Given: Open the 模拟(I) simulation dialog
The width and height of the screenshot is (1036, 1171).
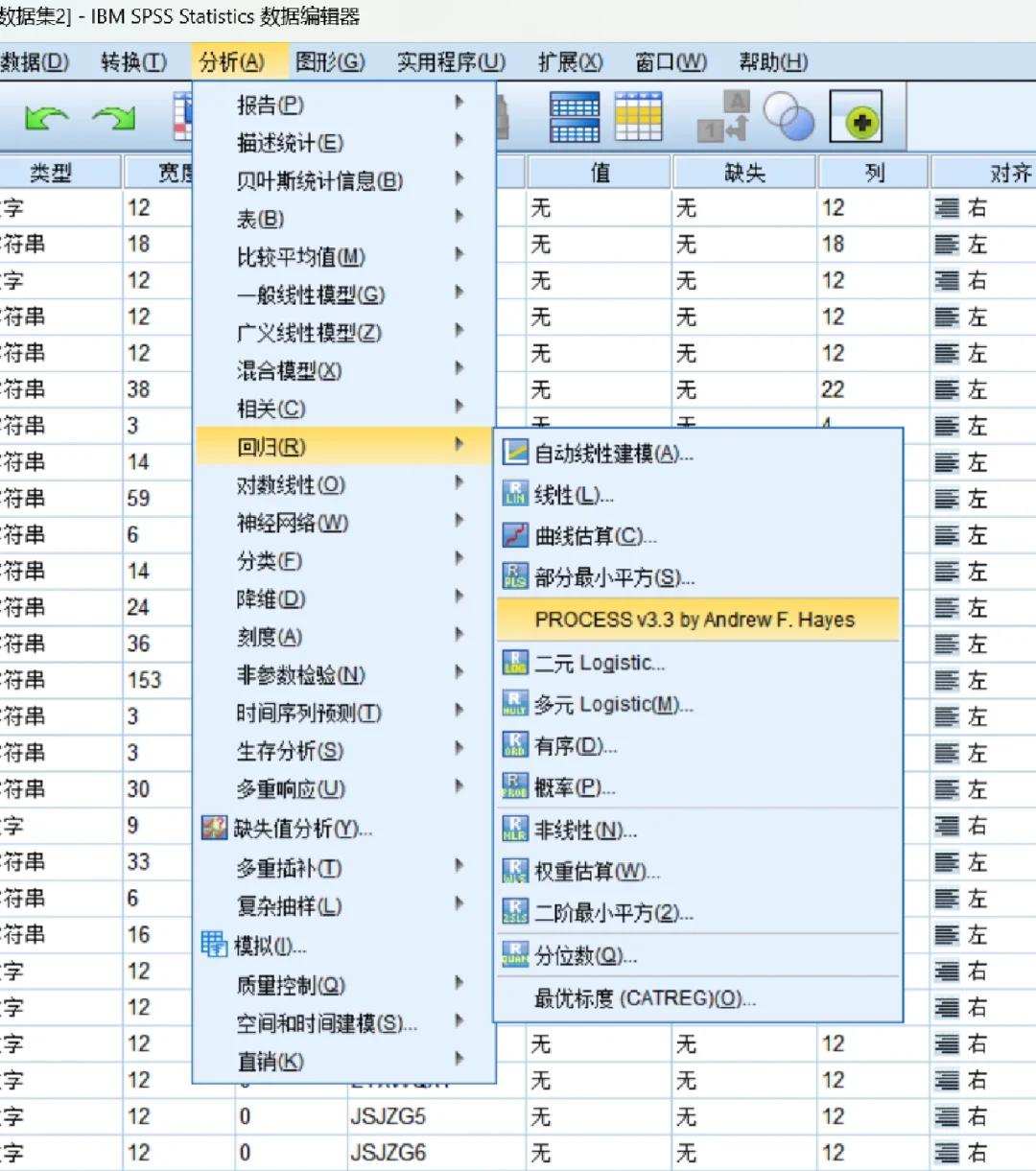Looking at the screenshot, I should (270, 947).
